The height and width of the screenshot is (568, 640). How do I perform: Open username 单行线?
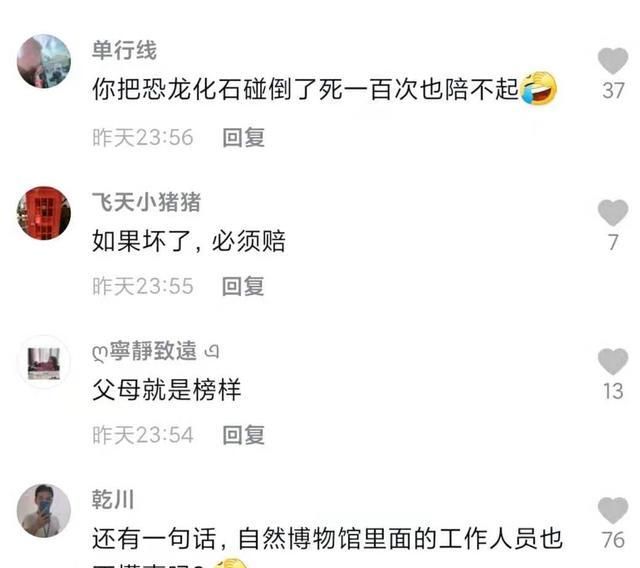pyautogui.click(x=124, y=50)
